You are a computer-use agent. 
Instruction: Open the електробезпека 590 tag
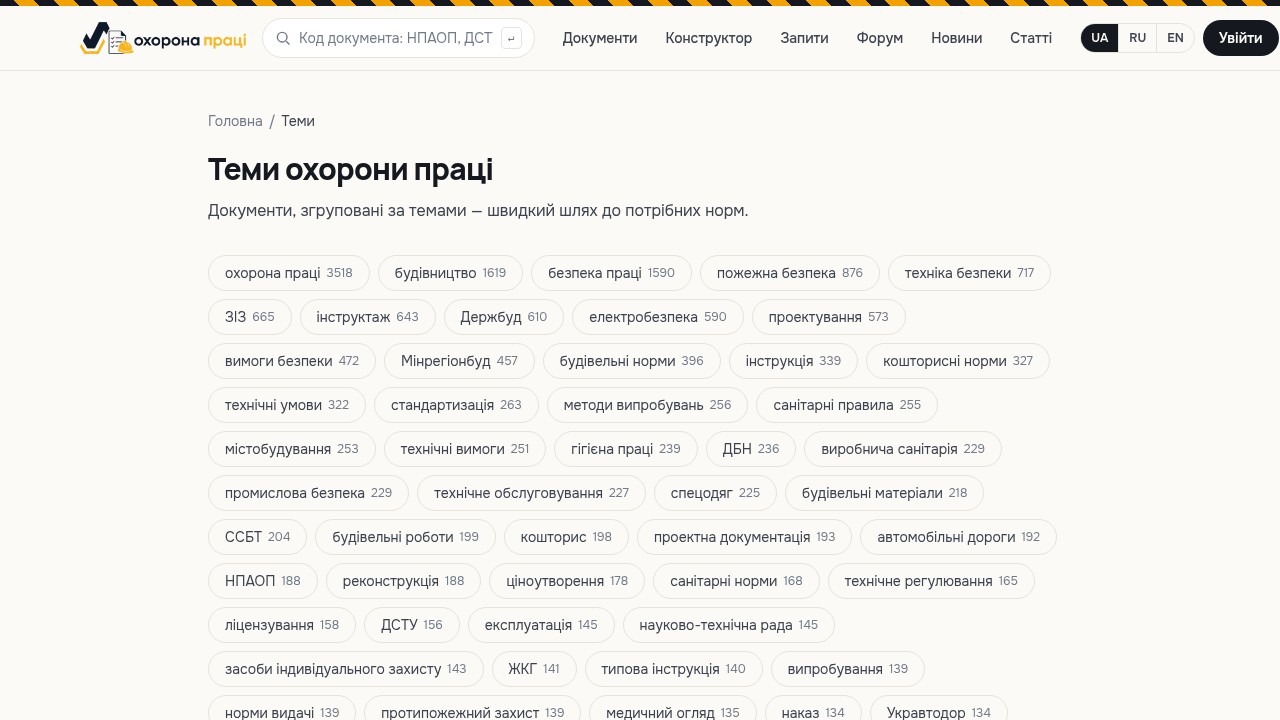coord(658,317)
